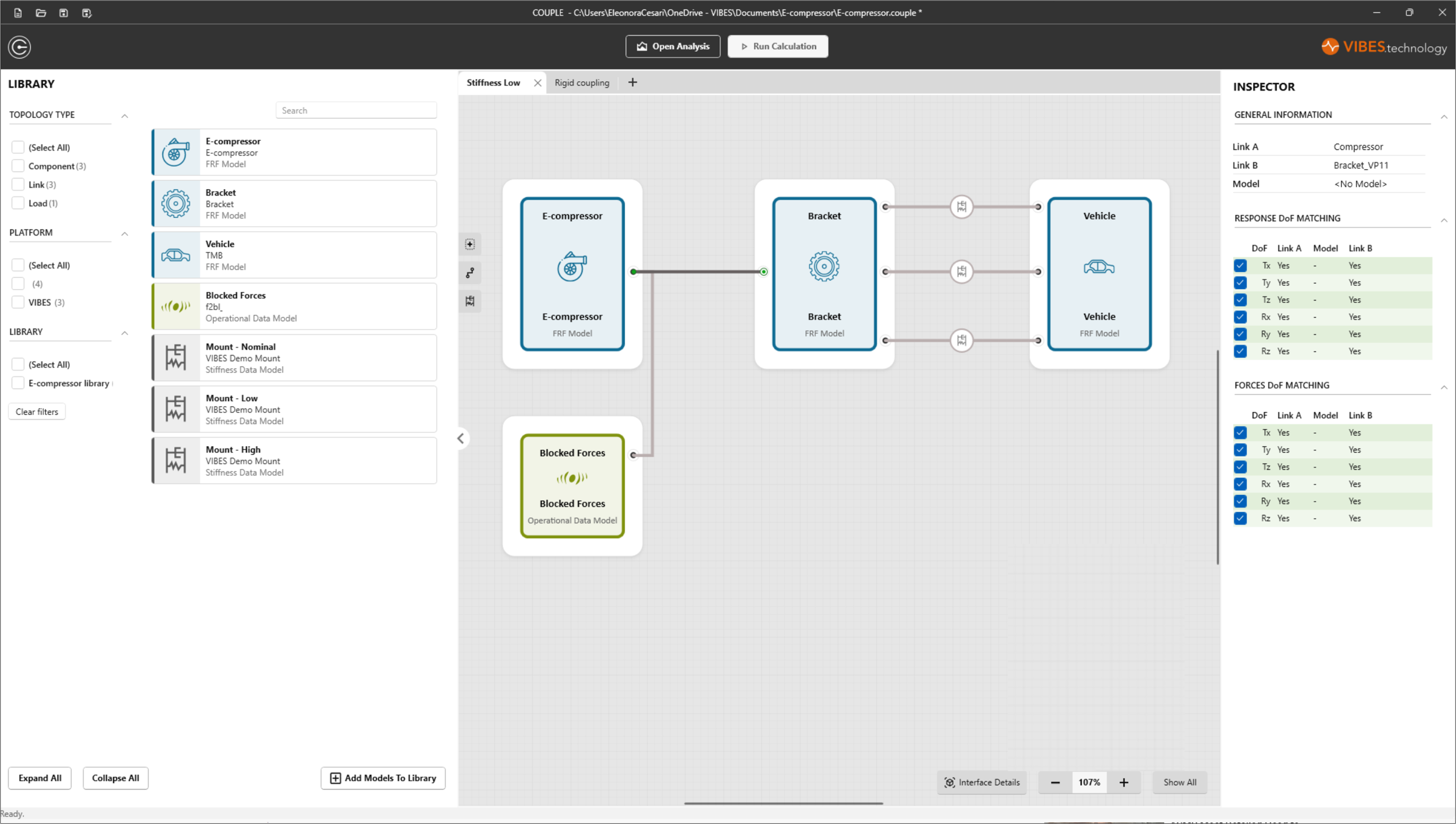This screenshot has width=1456, height=824.
Task: Click the Open Analysis button
Action: pyautogui.click(x=672, y=46)
